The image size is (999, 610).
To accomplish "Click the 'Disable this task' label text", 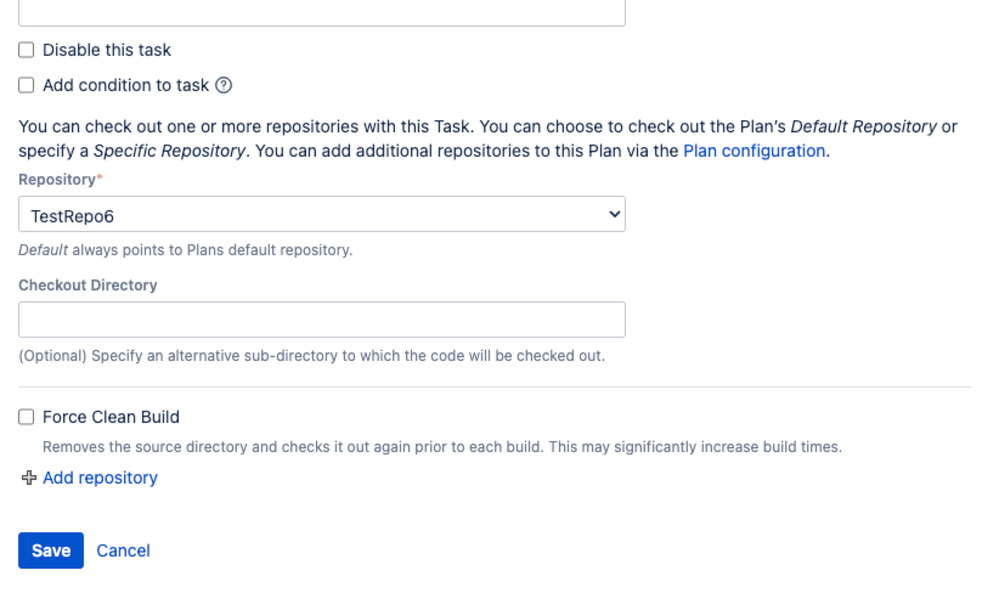I will coord(107,50).
